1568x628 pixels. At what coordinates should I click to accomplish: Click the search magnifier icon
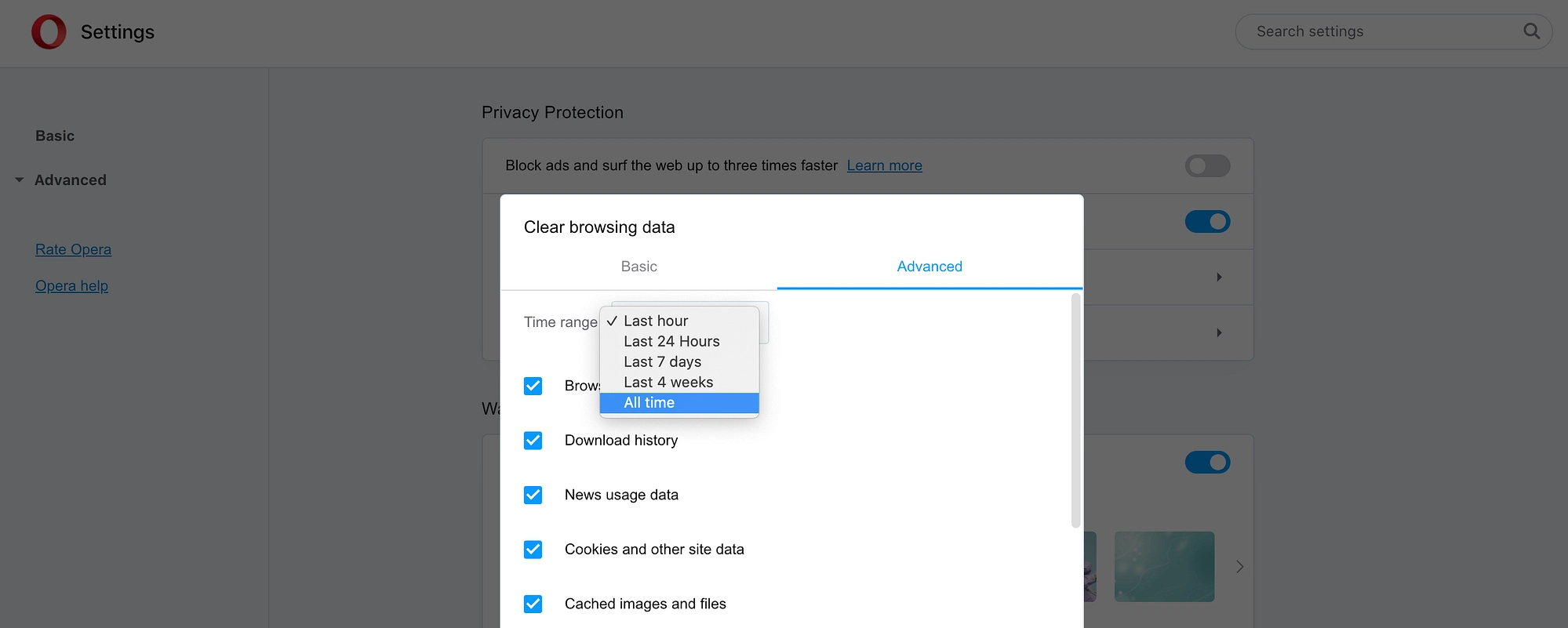point(1531,31)
